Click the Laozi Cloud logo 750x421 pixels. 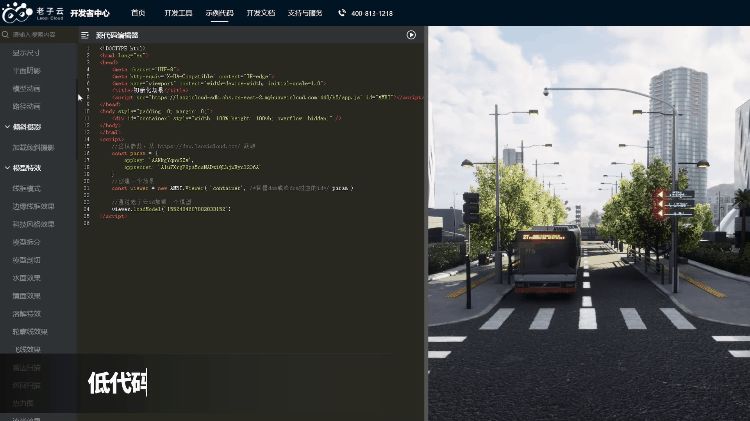(33, 12)
